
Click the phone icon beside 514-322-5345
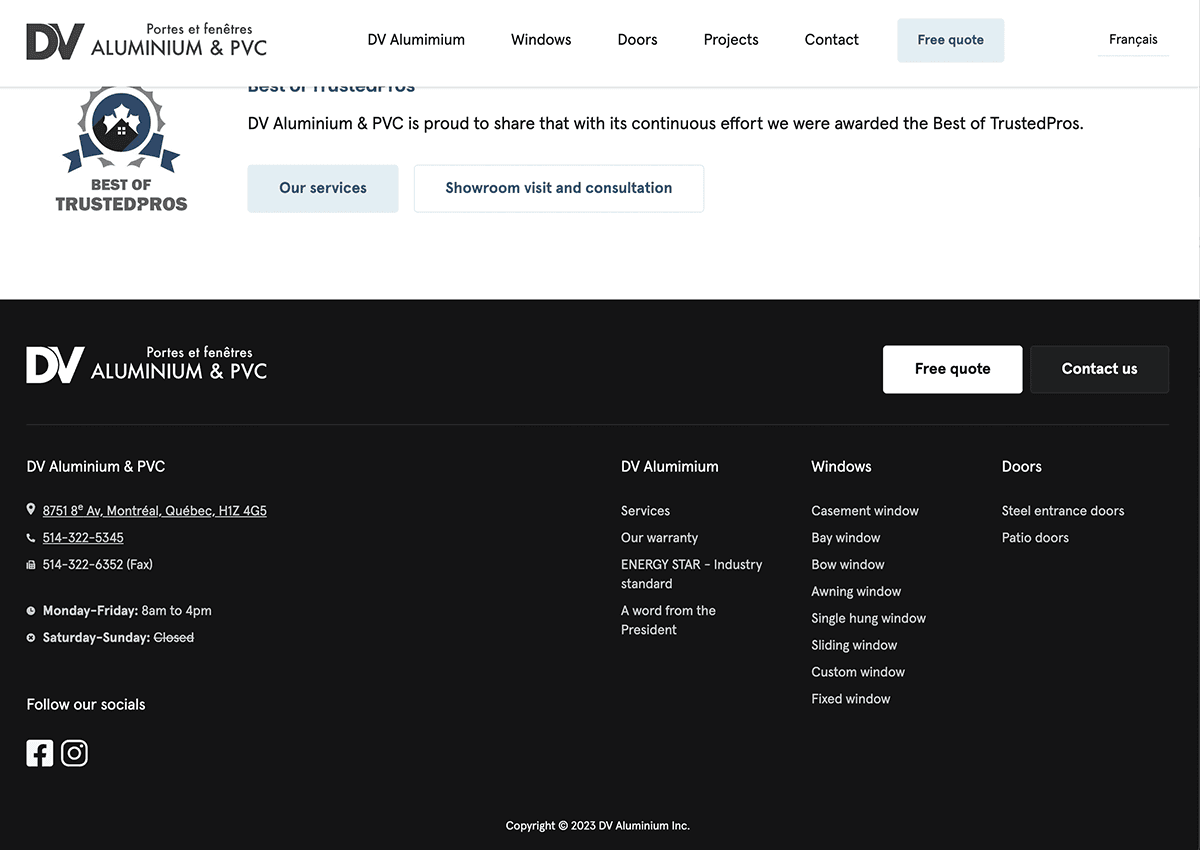tap(31, 538)
